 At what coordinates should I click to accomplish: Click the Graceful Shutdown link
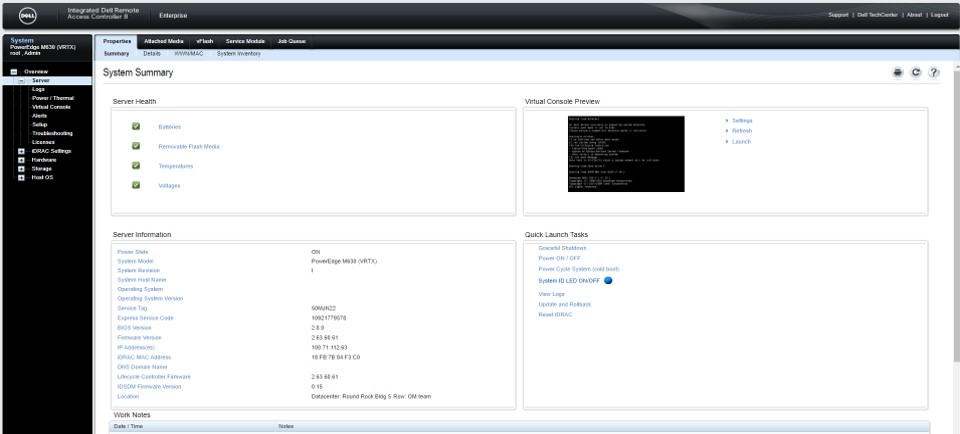(563, 247)
